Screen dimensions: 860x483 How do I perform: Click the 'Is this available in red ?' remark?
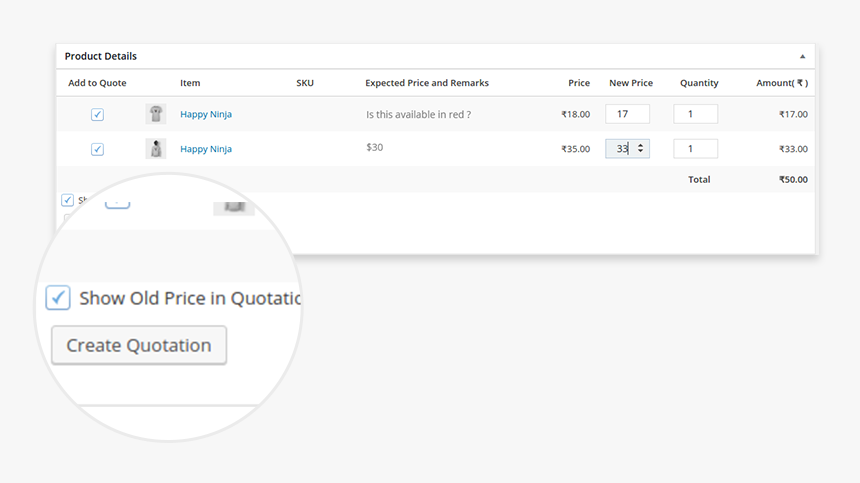pos(418,115)
